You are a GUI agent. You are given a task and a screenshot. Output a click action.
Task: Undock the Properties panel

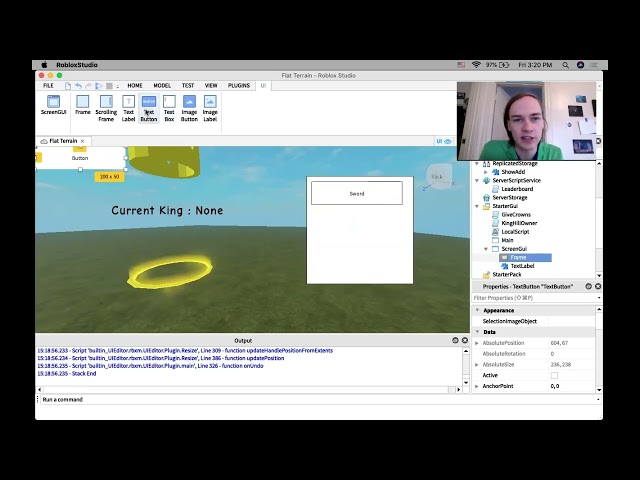pyautogui.click(x=589, y=287)
